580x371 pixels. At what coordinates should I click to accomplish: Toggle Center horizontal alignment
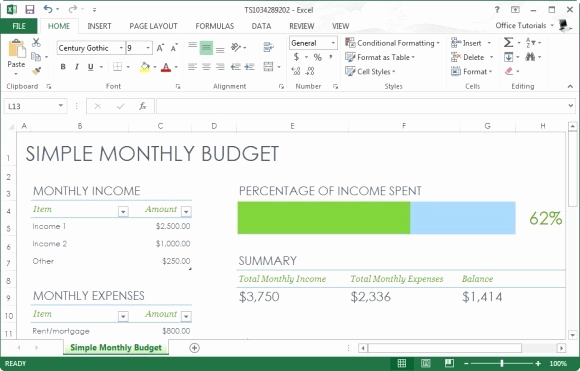point(206,67)
